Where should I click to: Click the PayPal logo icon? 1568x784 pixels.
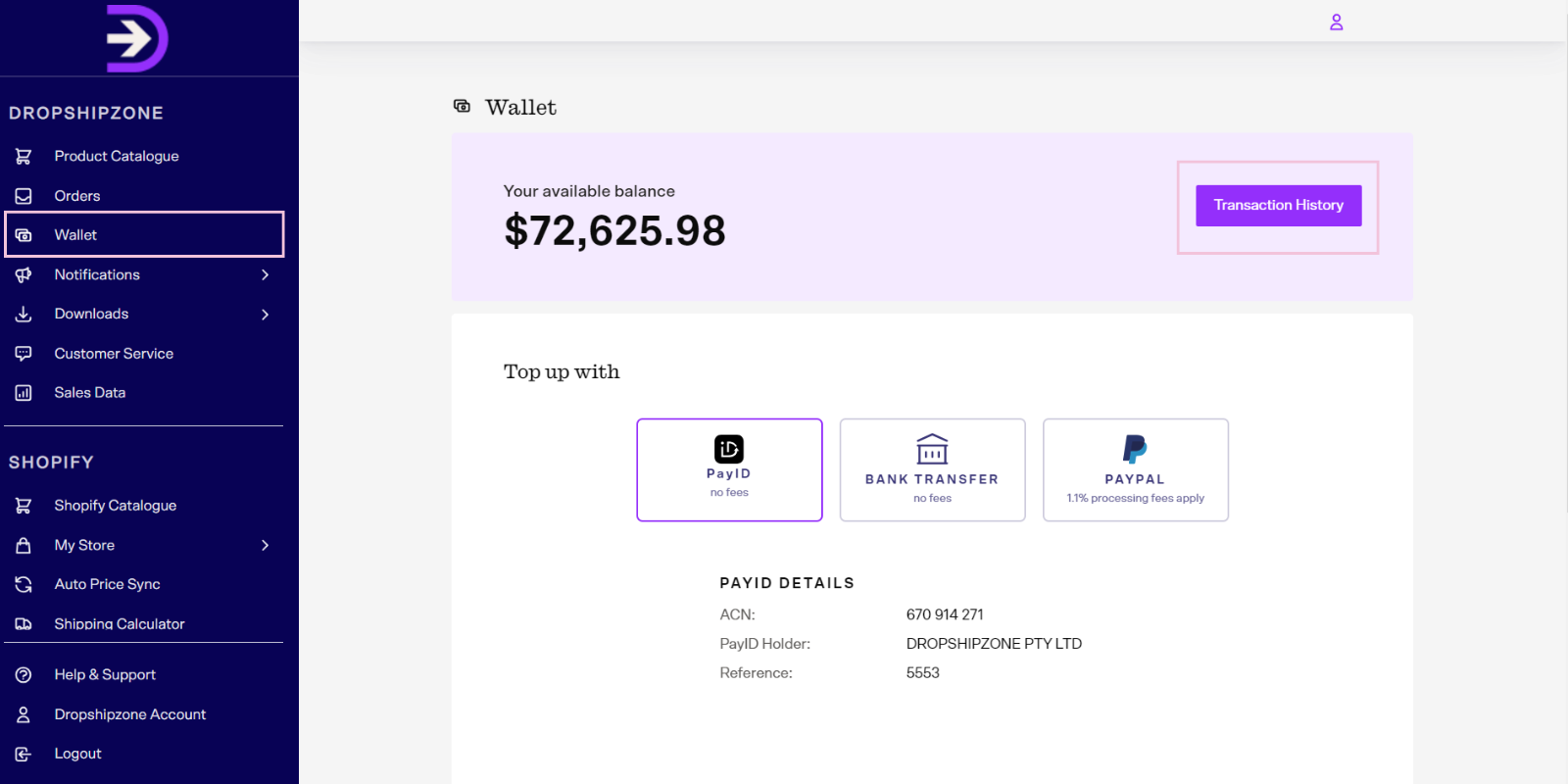1135,449
